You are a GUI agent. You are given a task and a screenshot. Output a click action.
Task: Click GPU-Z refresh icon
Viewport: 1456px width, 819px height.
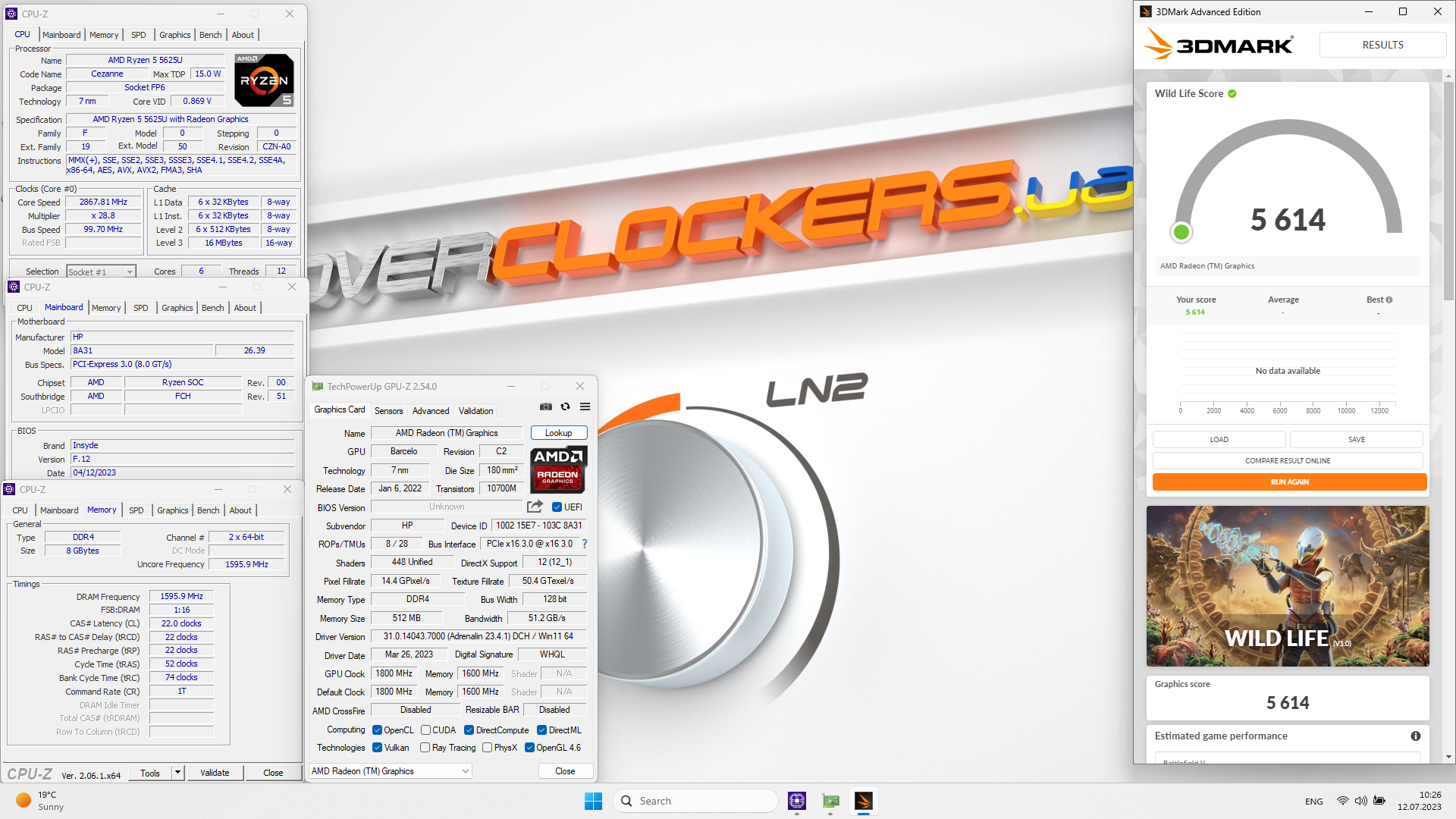point(565,406)
